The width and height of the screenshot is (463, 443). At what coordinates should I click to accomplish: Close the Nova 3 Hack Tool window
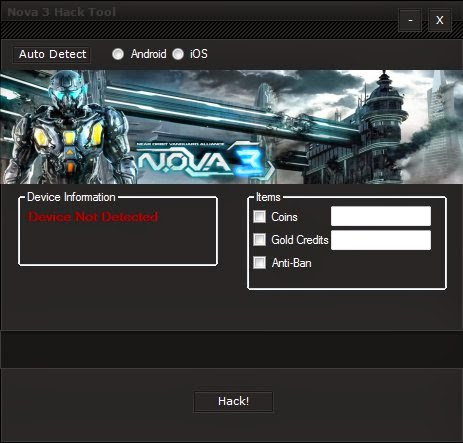click(x=440, y=20)
